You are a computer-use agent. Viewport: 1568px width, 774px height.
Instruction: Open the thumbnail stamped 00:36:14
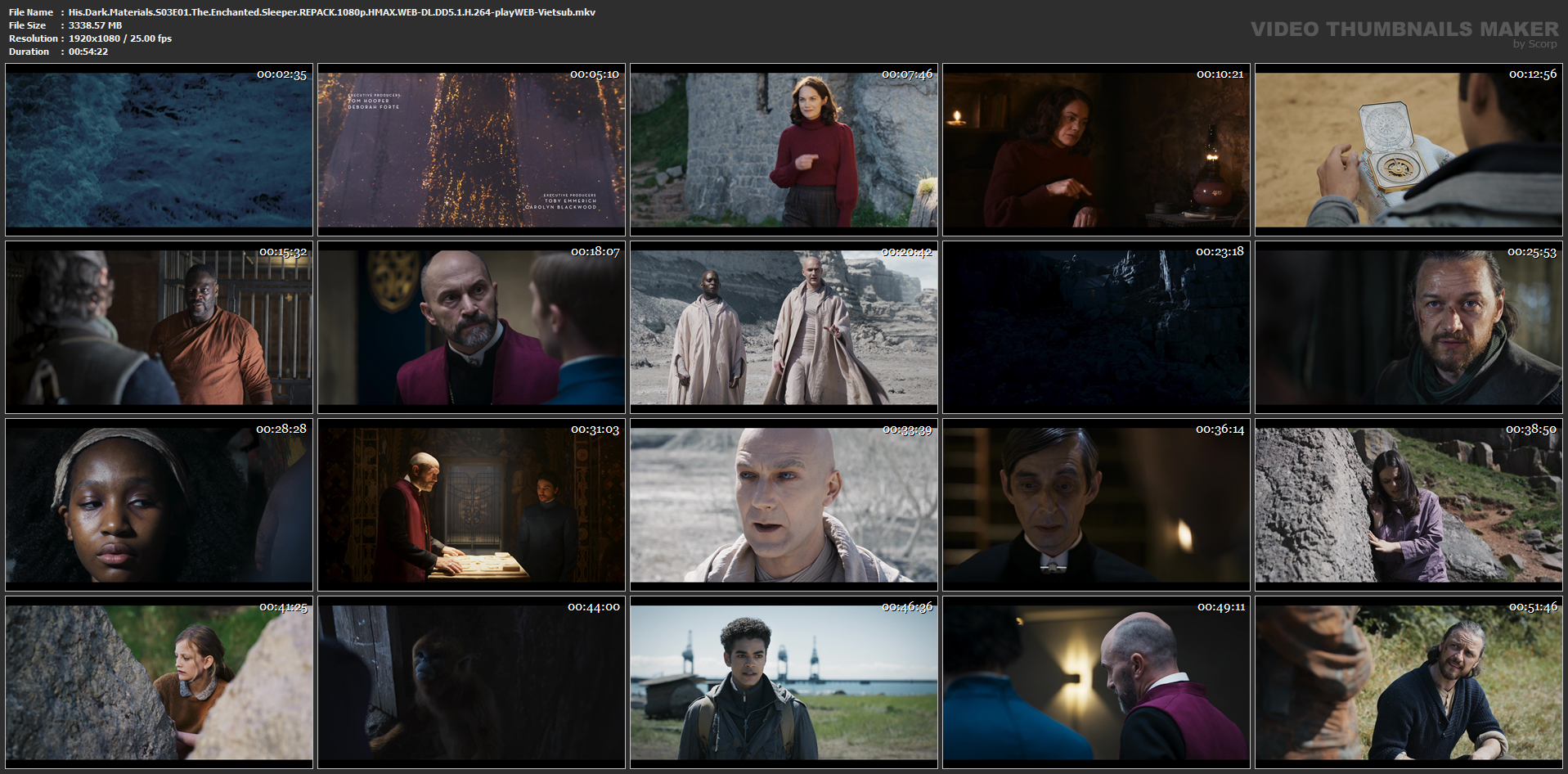pyautogui.click(x=1096, y=505)
